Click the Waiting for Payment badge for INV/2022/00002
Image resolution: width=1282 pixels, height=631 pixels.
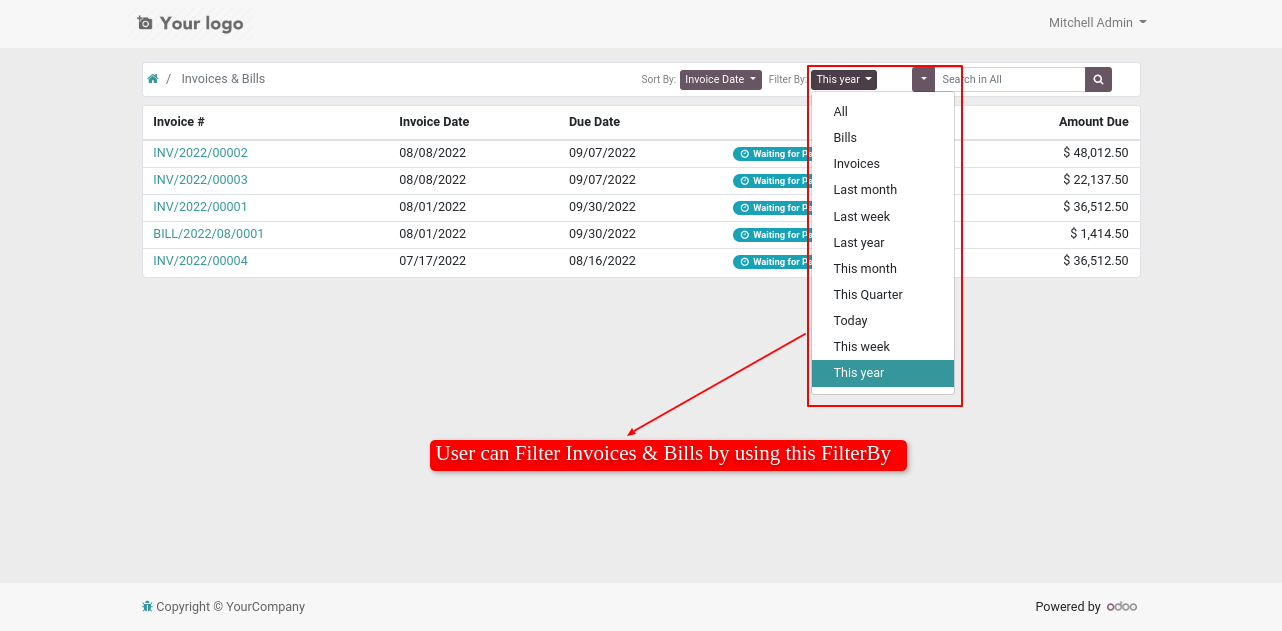(771, 154)
